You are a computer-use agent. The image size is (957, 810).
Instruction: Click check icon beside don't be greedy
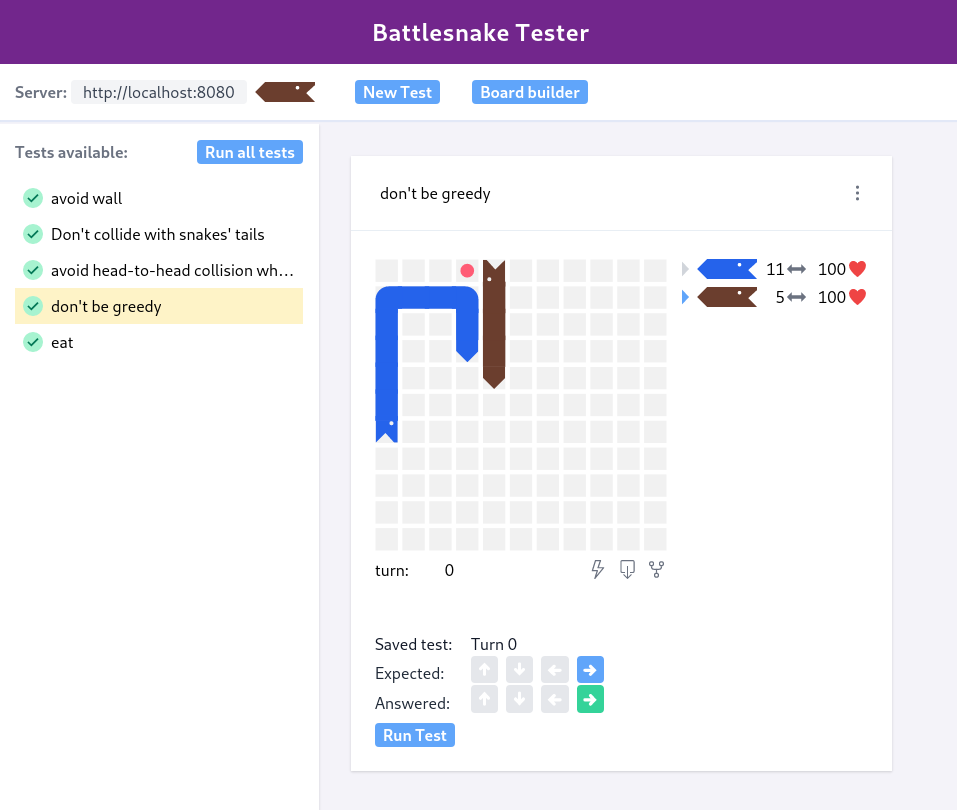coord(33,306)
